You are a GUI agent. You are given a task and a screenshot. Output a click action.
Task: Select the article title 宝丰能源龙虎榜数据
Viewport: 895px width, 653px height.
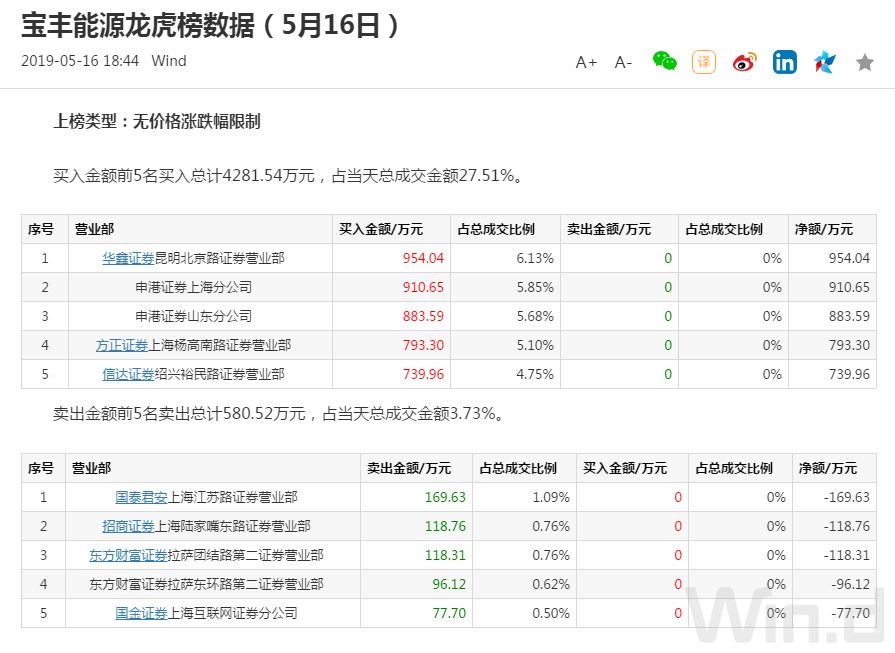(x=138, y=26)
